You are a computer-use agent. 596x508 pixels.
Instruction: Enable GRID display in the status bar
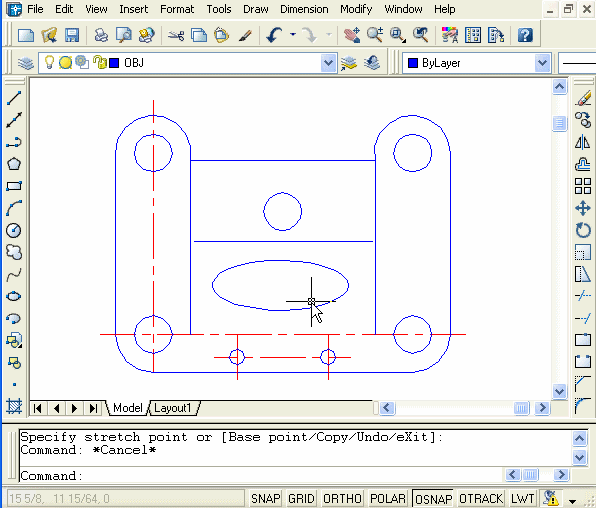[x=301, y=498]
